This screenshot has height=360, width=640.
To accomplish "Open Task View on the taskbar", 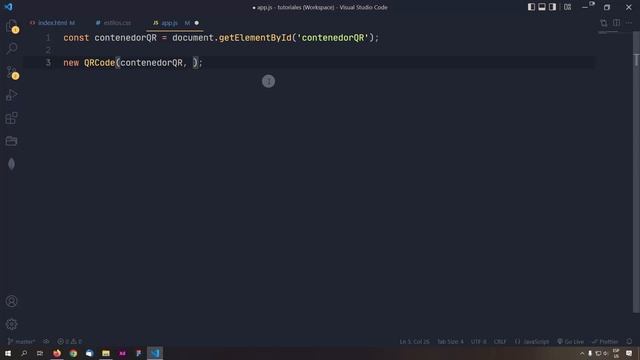I will (x=40, y=353).
